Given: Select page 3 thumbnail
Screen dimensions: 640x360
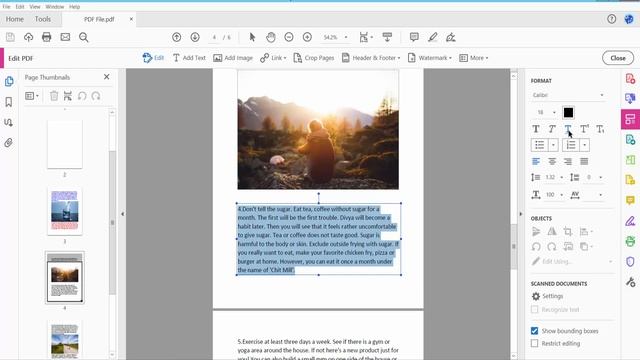Looking at the screenshot, I should (64, 211).
